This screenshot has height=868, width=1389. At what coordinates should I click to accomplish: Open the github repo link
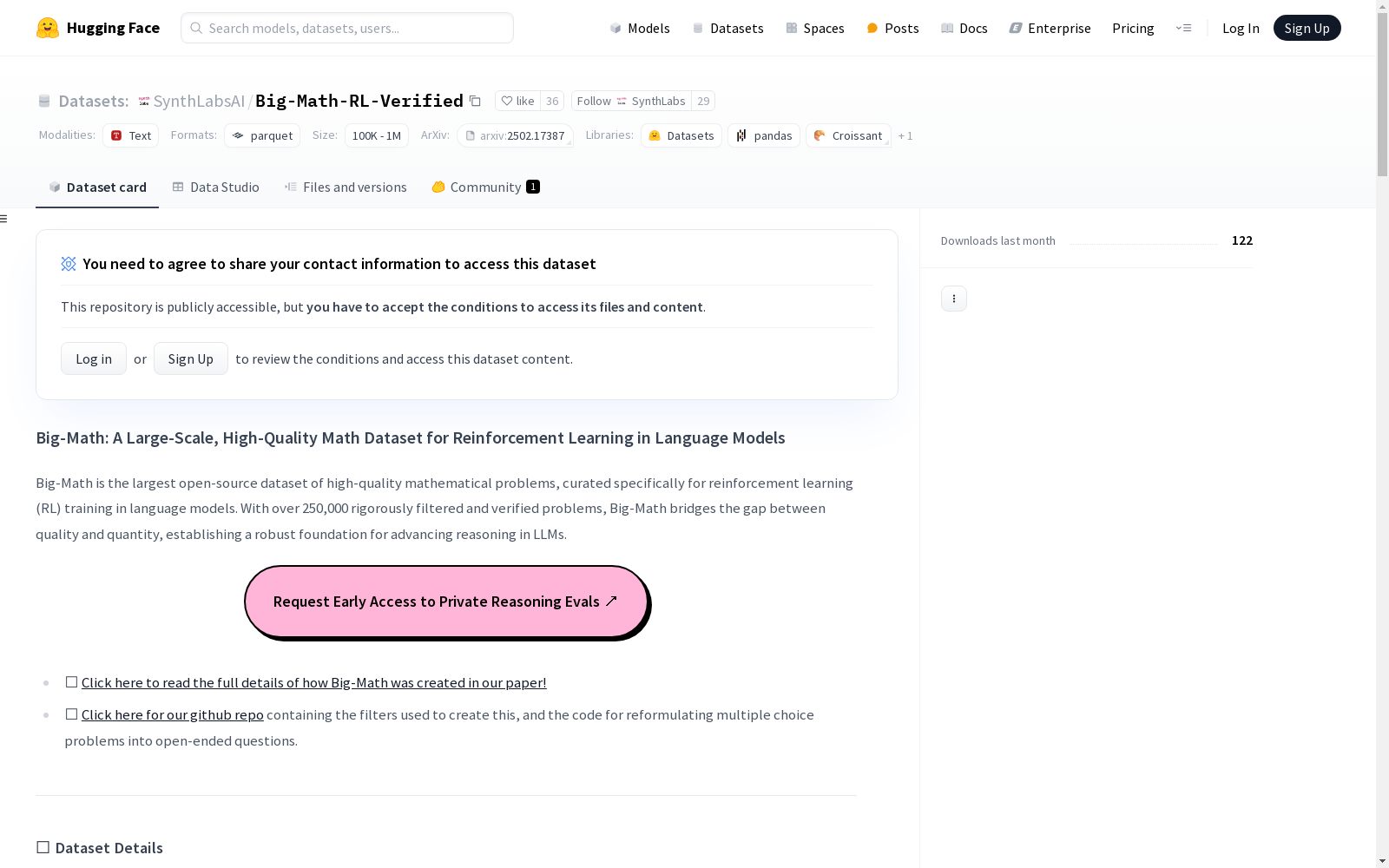[x=173, y=714]
